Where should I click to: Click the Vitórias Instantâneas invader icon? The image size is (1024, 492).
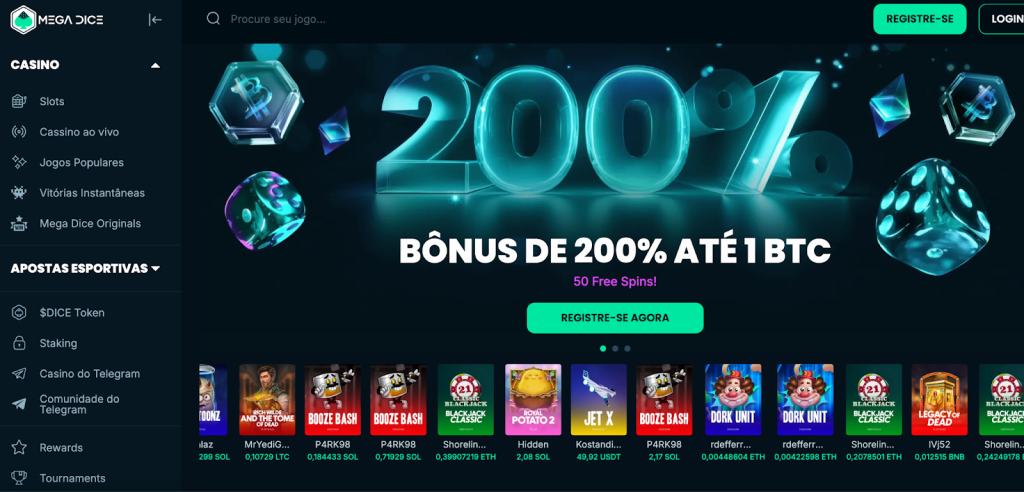point(20,193)
